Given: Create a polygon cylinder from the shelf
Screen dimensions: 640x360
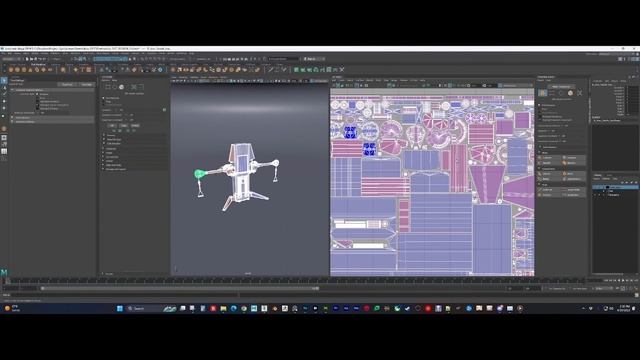Looking at the screenshot, I should 24,70.
